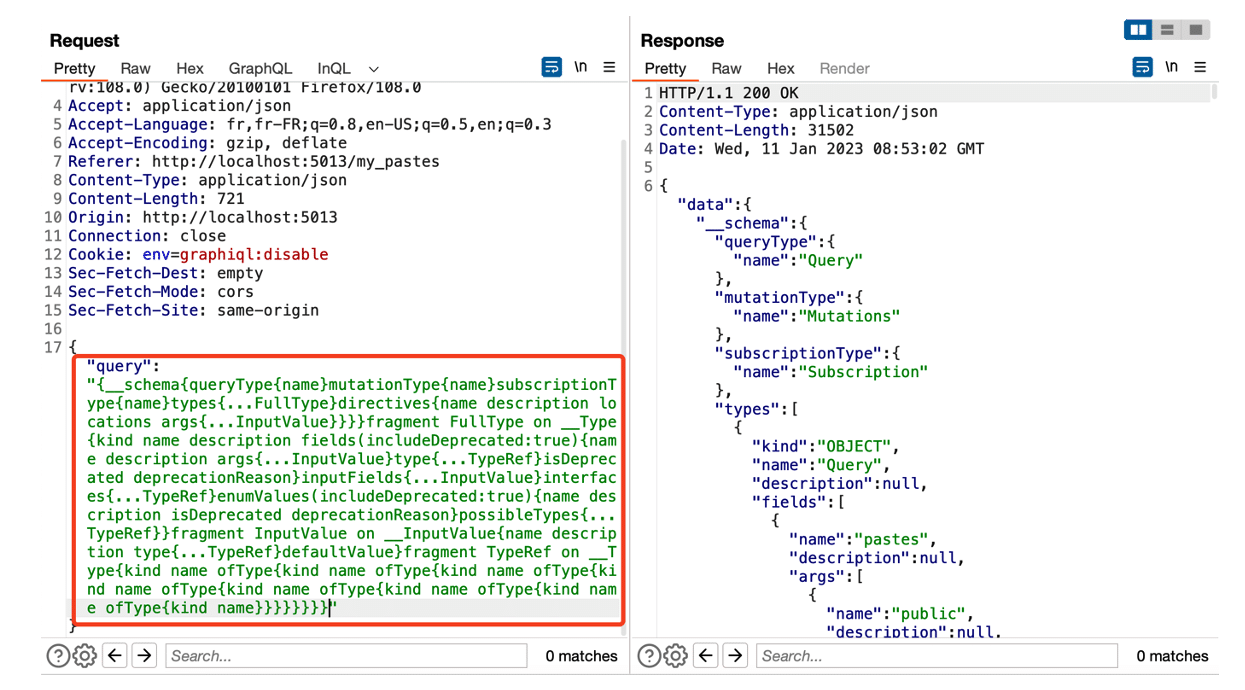Select side-by-side layout view icon
This screenshot has width=1245, height=690.
(1138, 30)
